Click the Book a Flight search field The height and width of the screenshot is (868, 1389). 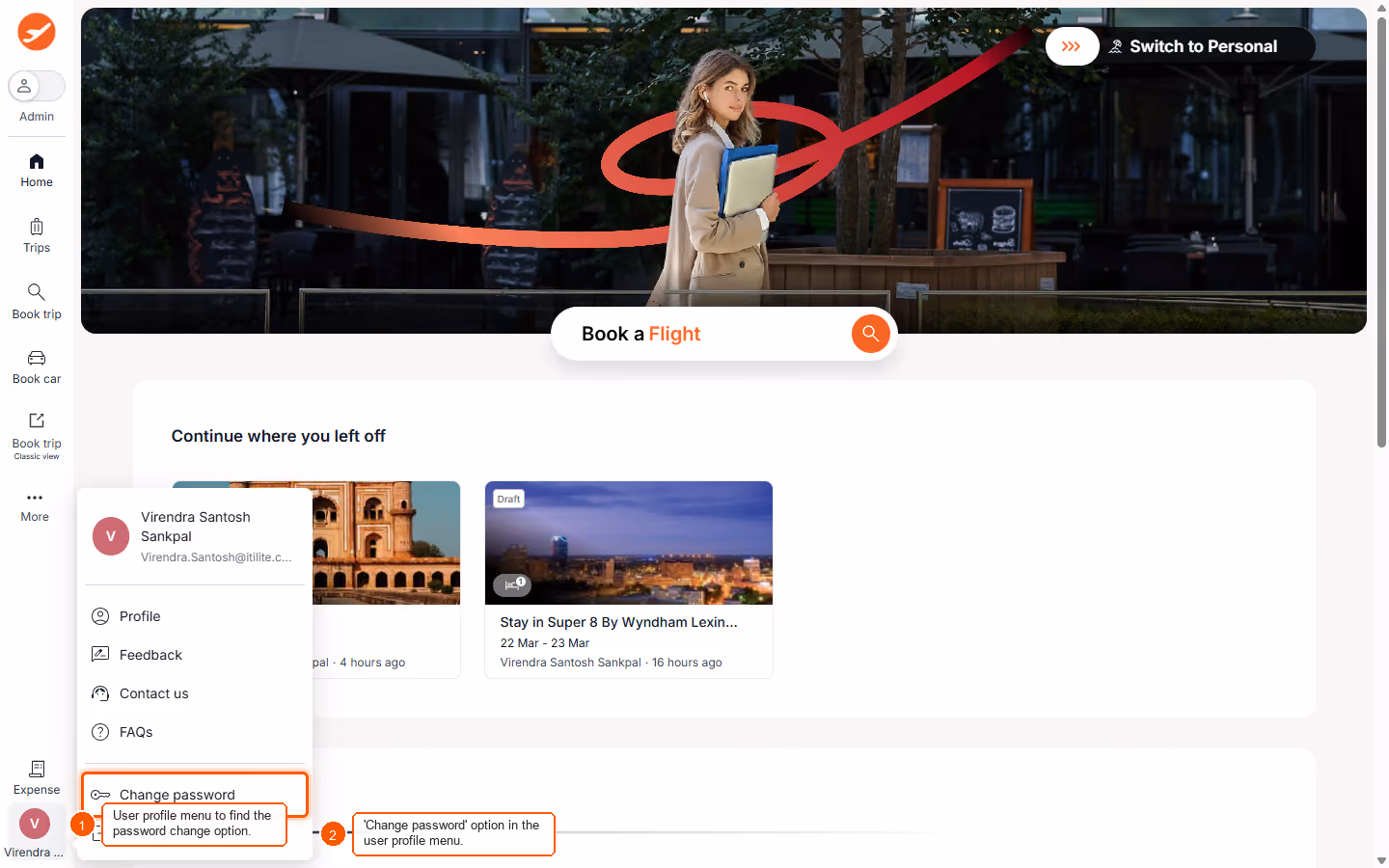point(723,334)
